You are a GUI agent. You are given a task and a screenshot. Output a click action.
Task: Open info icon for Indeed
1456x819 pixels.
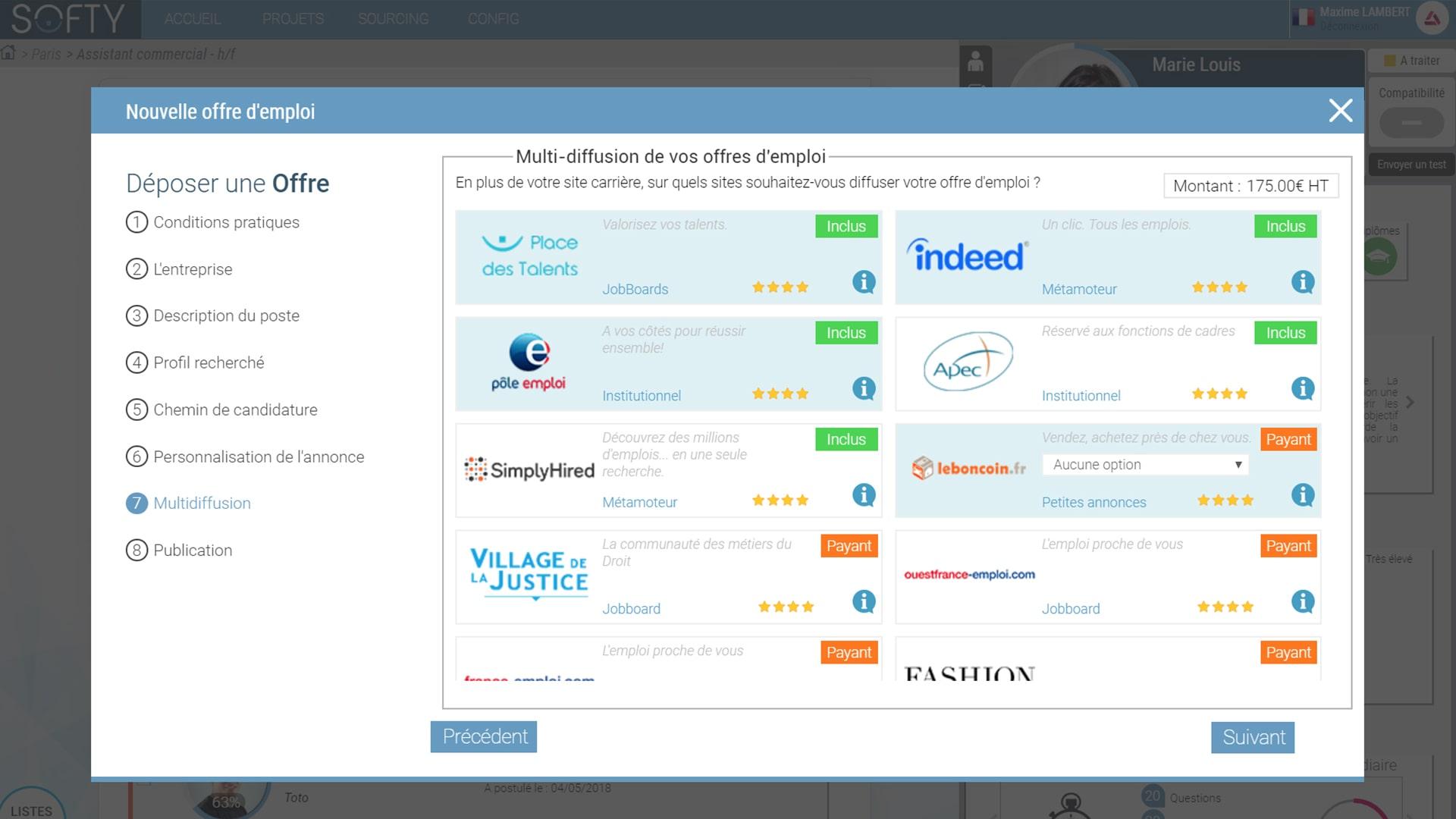click(1303, 282)
